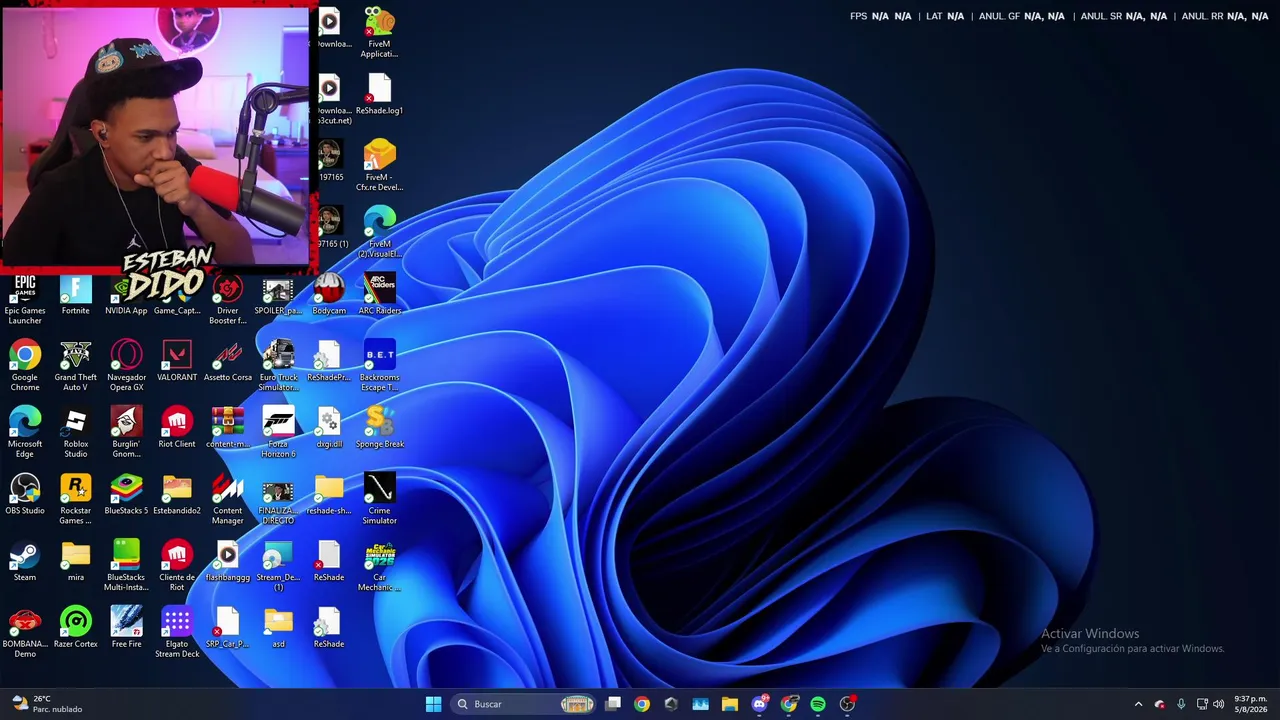
Task: Select the SPOILER_pa... video file
Action: pyautogui.click(x=278, y=295)
